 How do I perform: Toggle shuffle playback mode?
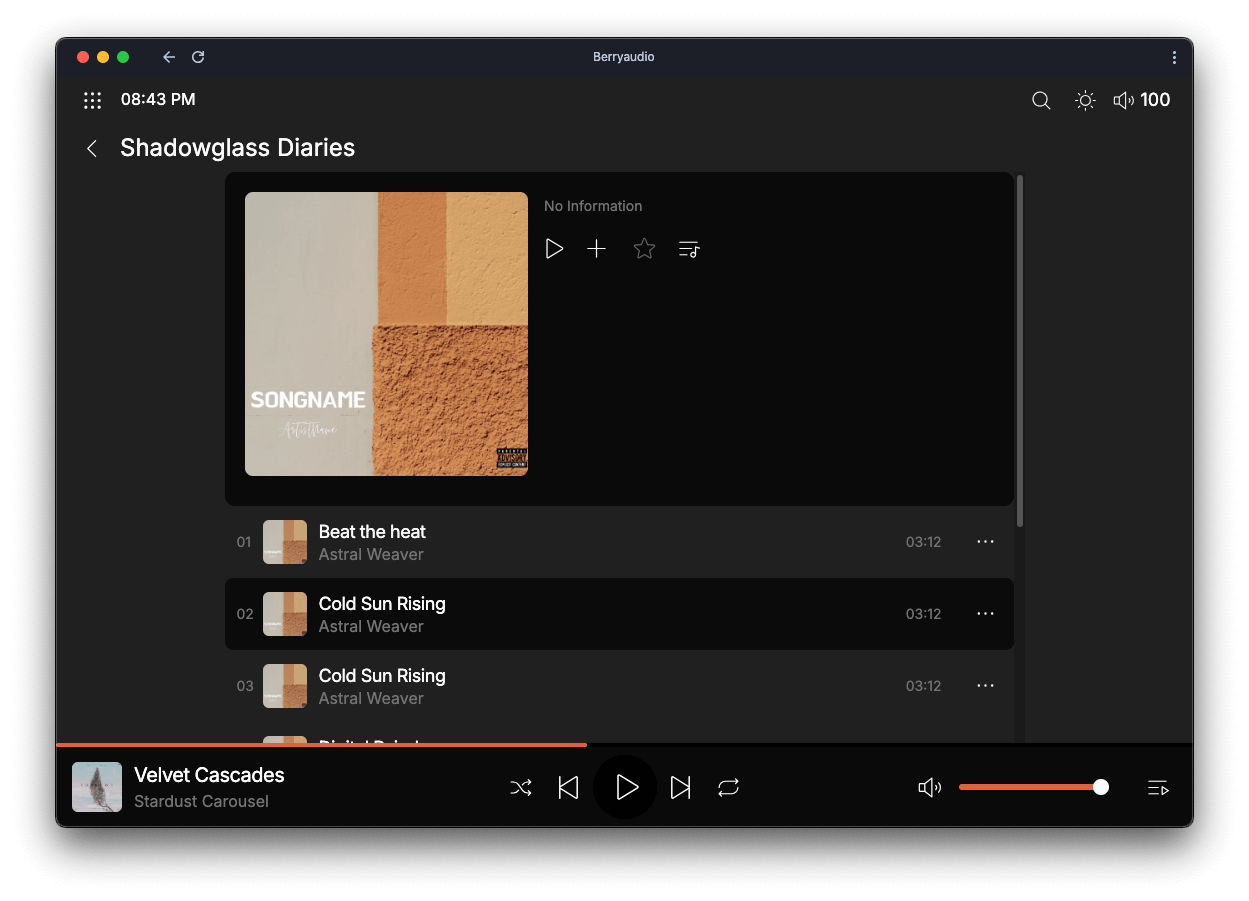coord(521,788)
